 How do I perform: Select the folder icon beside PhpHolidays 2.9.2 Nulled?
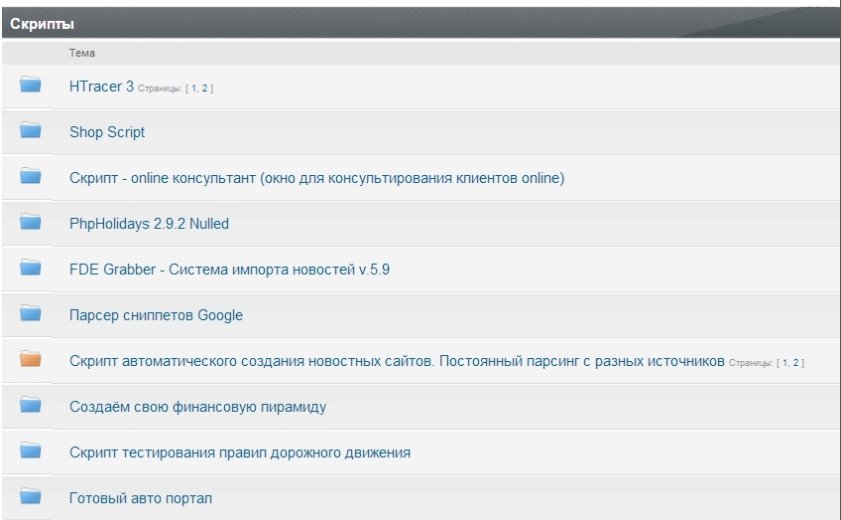(x=30, y=222)
